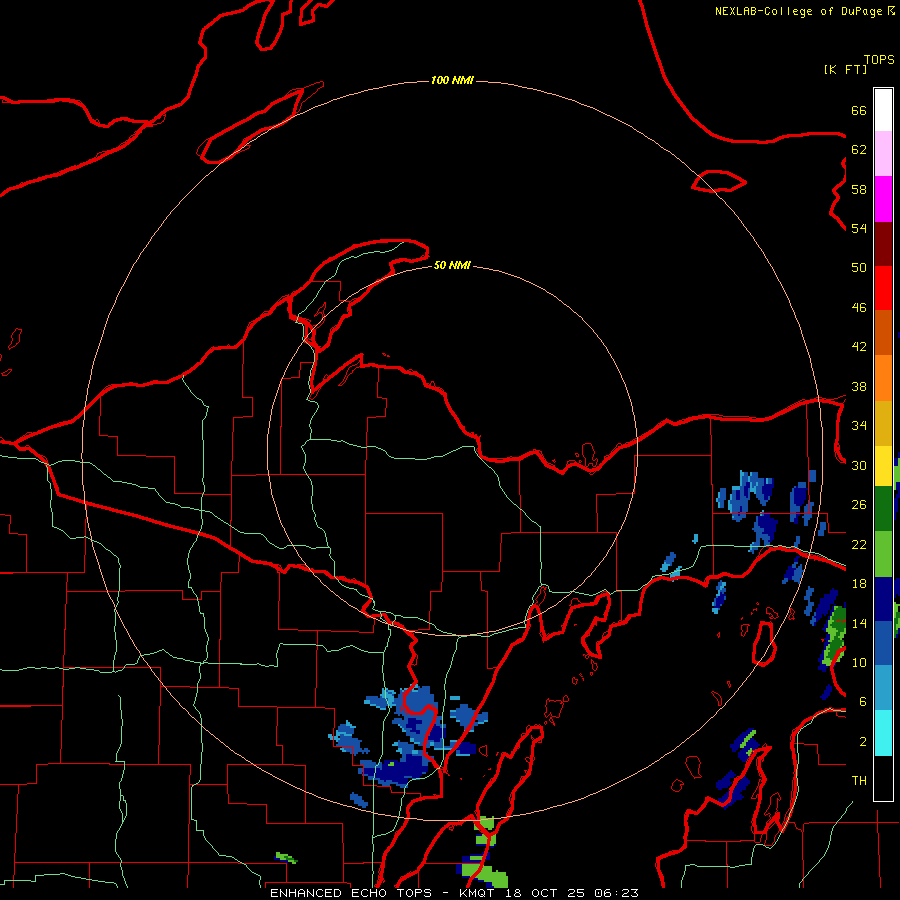Select the light pink legend swatch
The image size is (900, 900).
(883, 153)
